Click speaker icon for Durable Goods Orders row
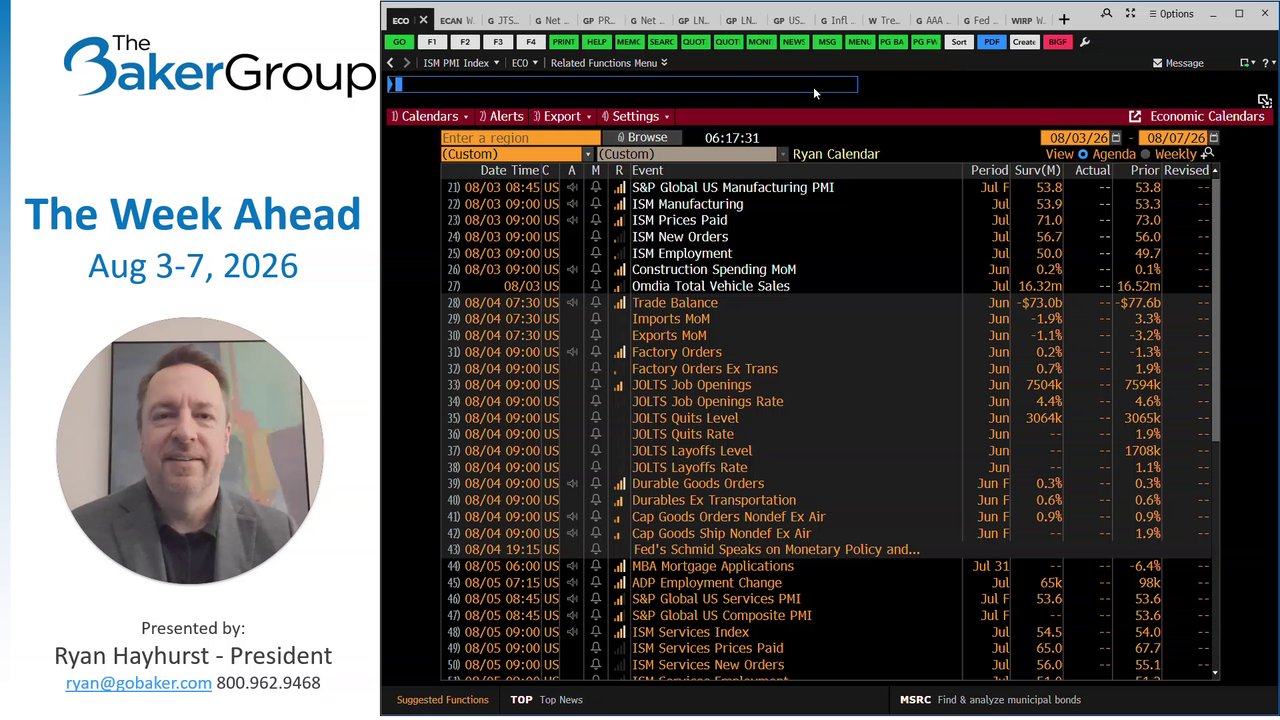 coord(572,484)
